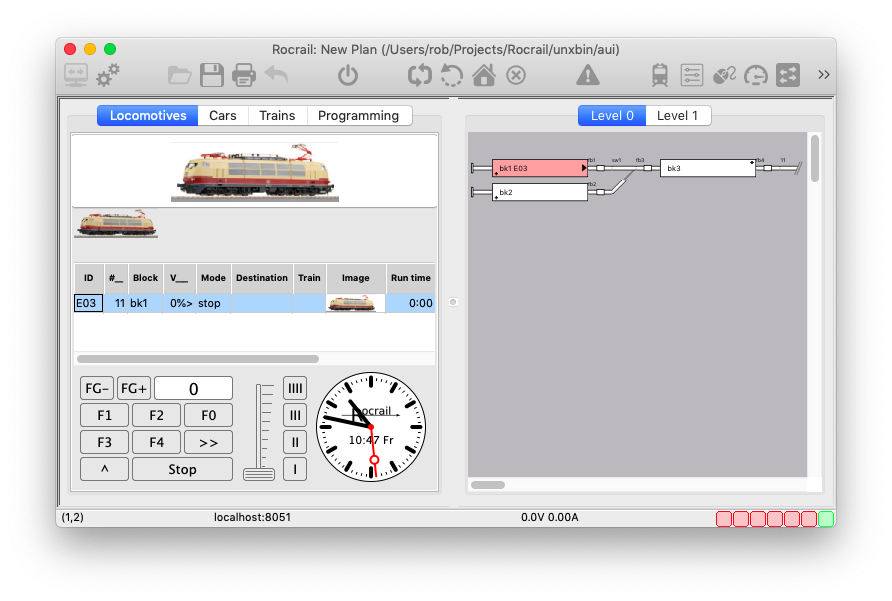The height and width of the screenshot is (601, 892).
Task: Switch to the Cars tab
Action: 223,116
